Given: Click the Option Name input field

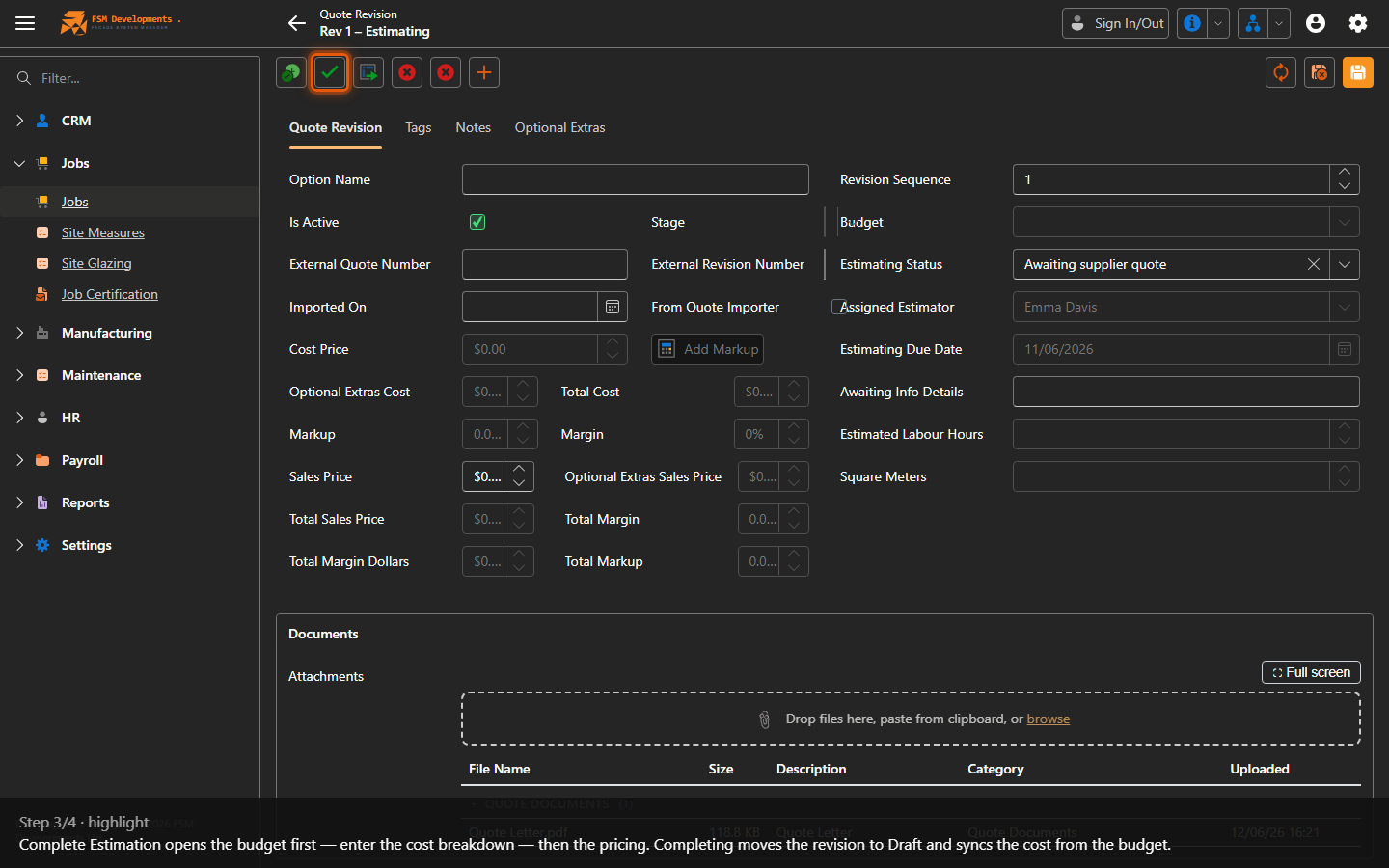Looking at the screenshot, I should tap(636, 179).
